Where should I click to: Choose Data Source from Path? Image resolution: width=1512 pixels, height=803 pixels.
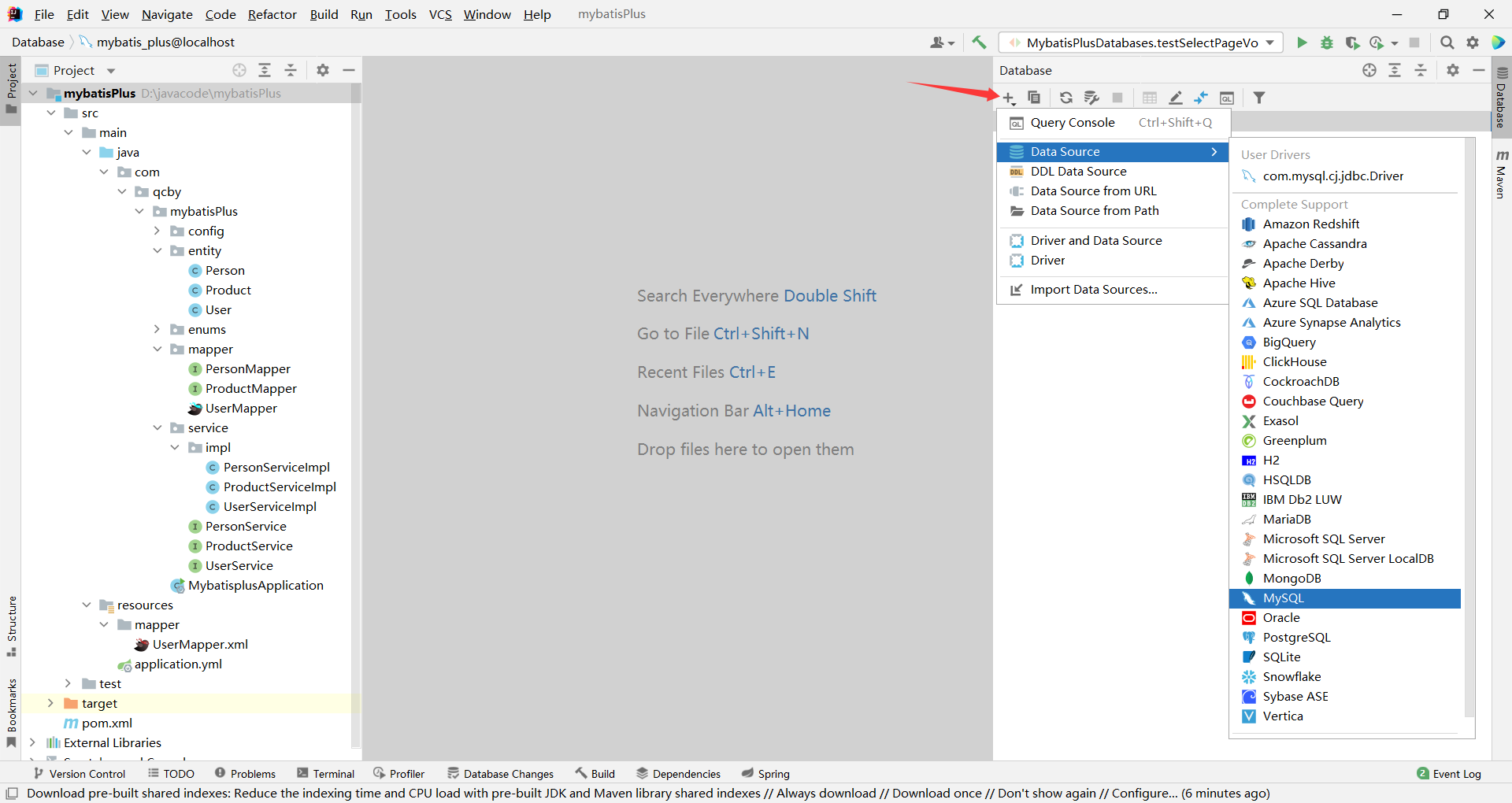pyautogui.click(x=1112, y=210)
